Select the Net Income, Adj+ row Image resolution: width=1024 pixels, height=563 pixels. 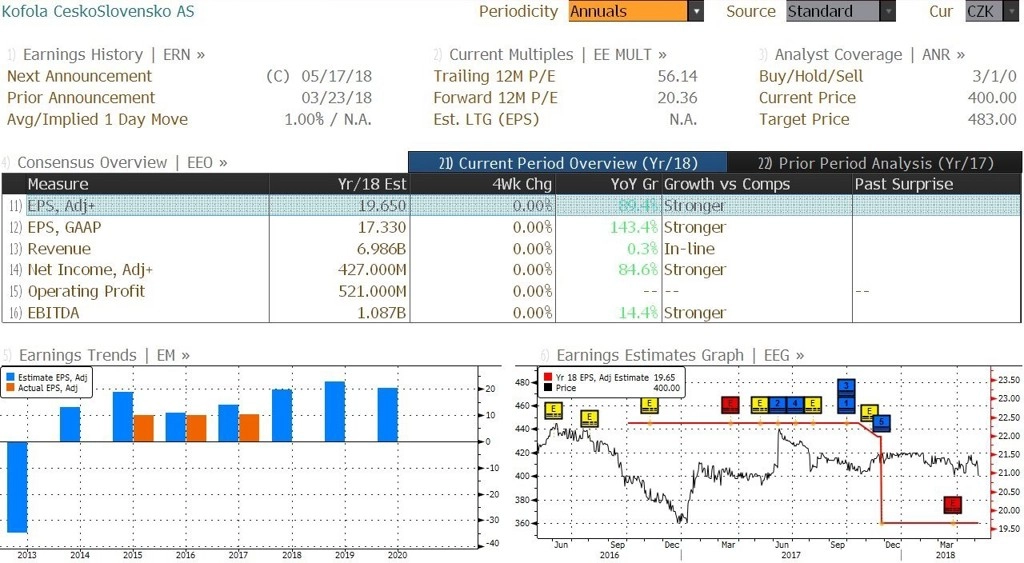pos(511,270)
